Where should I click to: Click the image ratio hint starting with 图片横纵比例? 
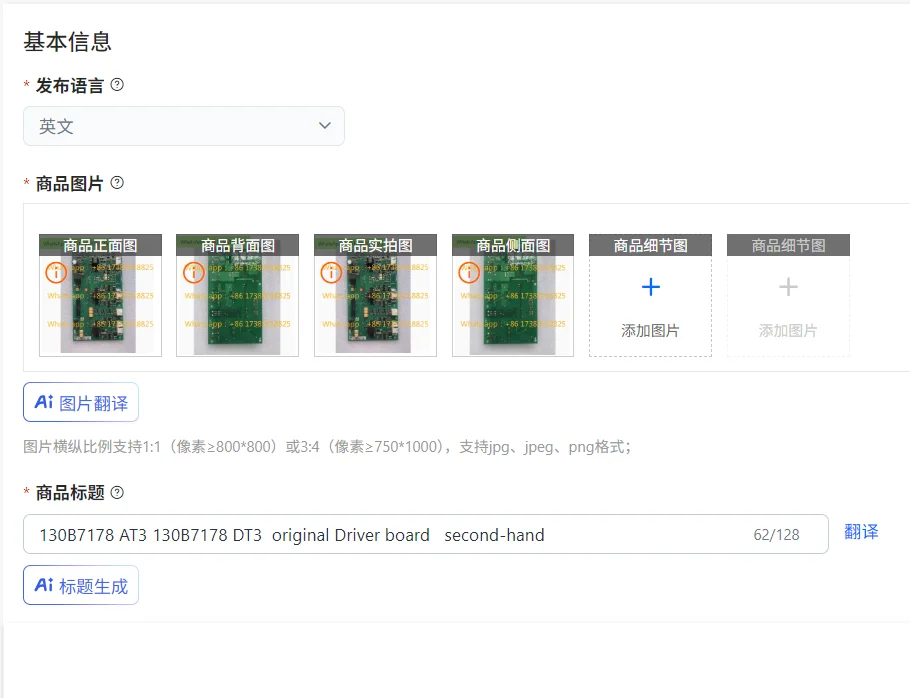(x=327, y=447)
